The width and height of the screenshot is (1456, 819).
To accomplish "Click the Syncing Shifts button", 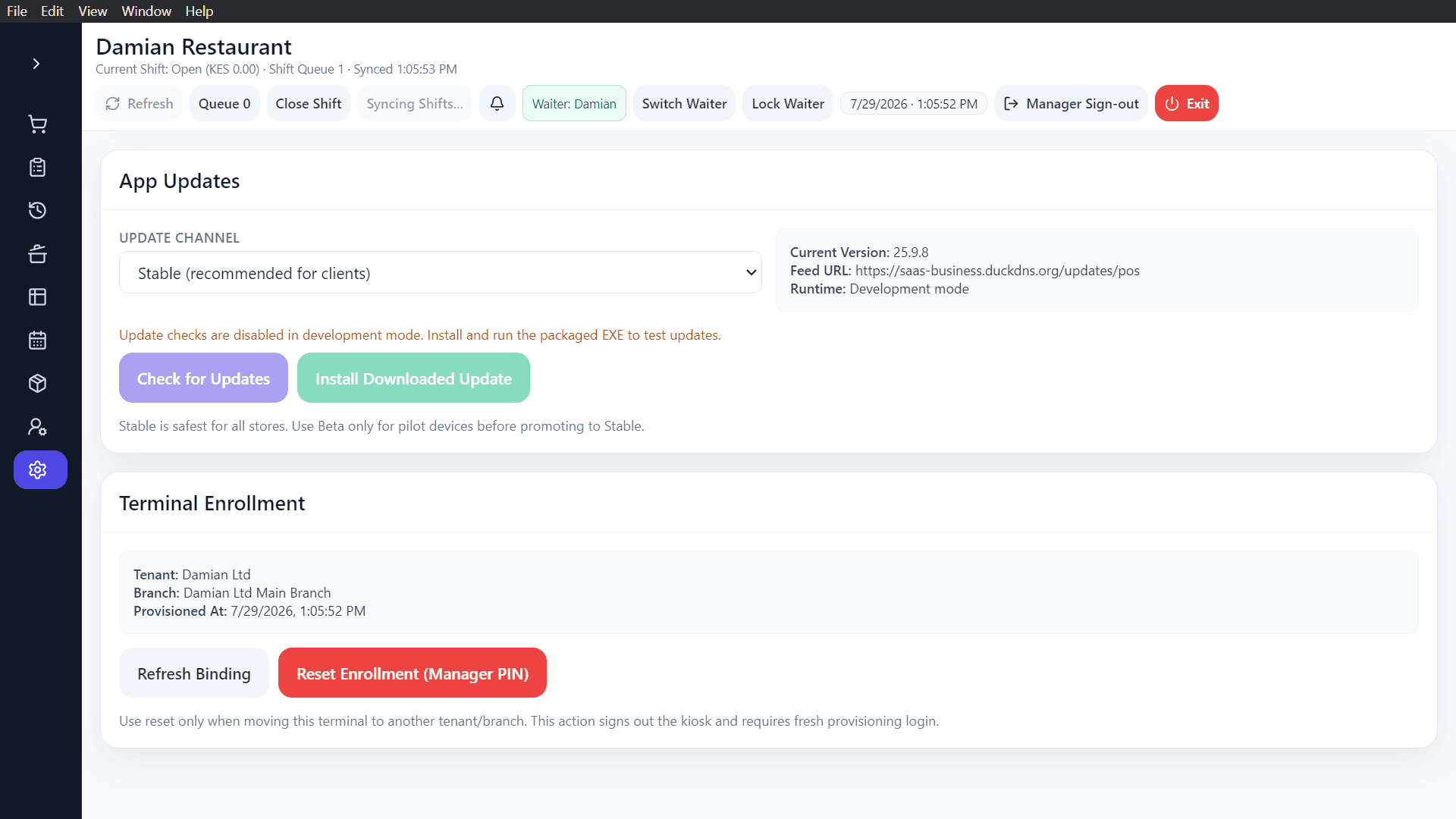I will coord(415,103).
